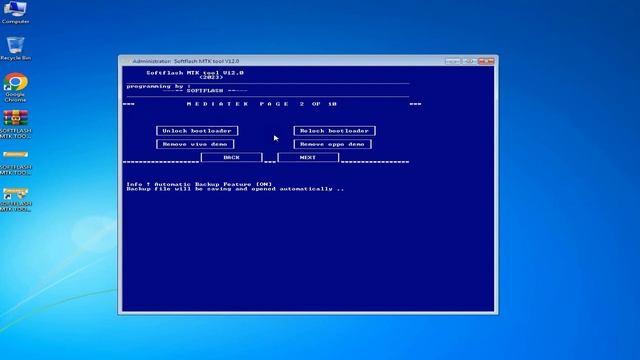Minimize the Softflash MTK tool window

pyautogui.click(x=452, y=61)
